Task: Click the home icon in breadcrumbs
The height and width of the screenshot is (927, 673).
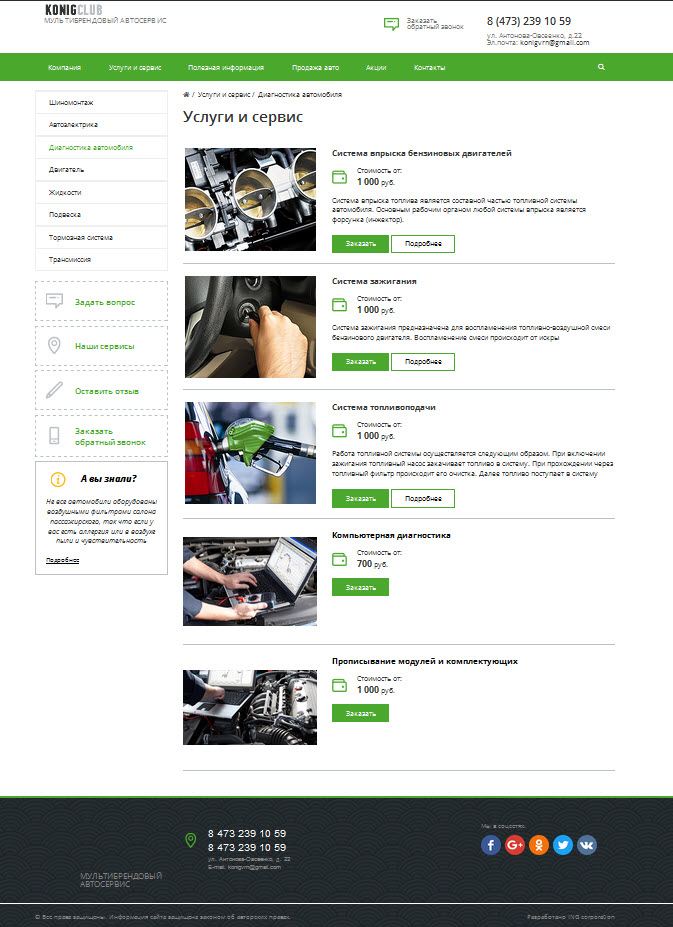Action: [186, 94]
